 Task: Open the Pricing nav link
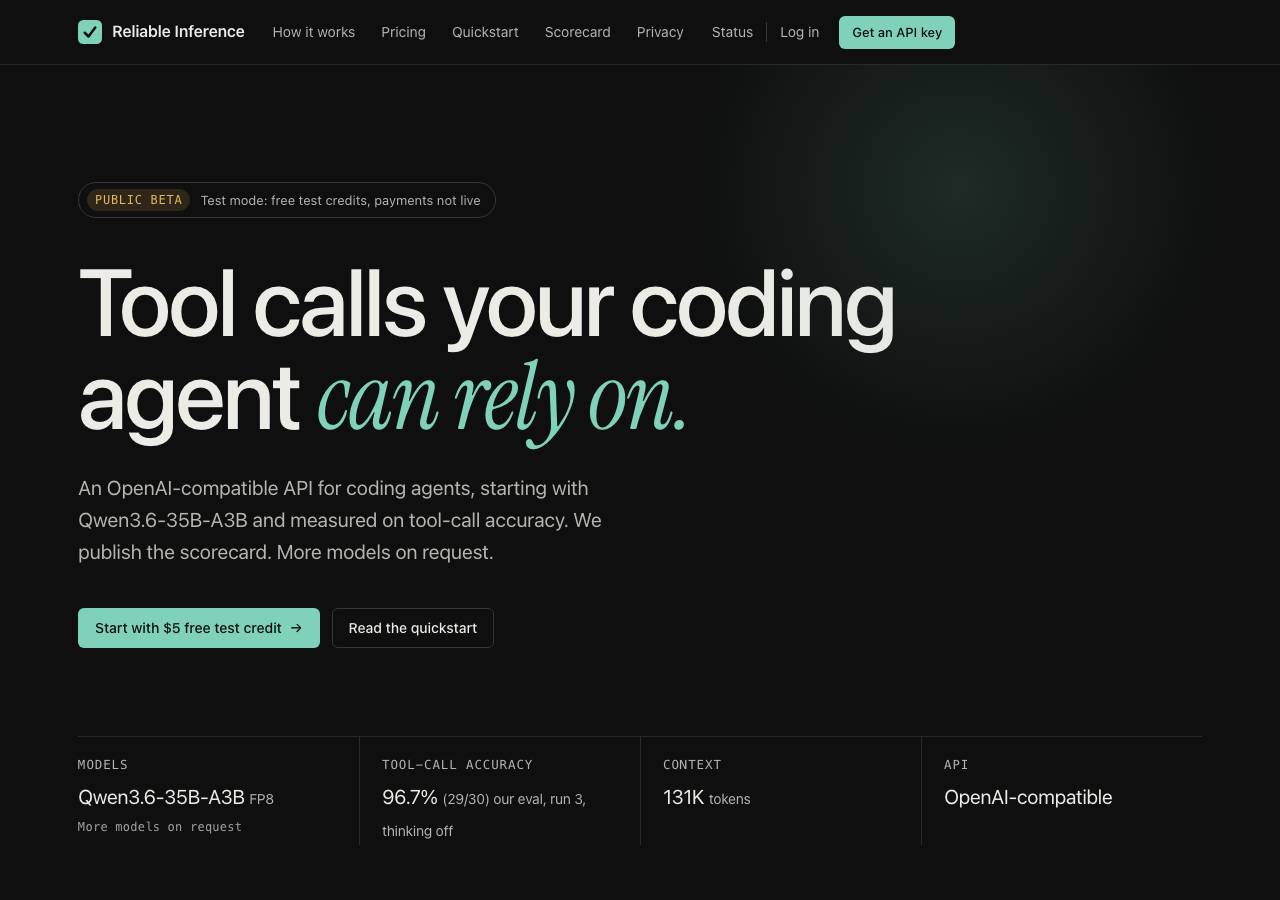pyautogui.click(x=403, y=32)
